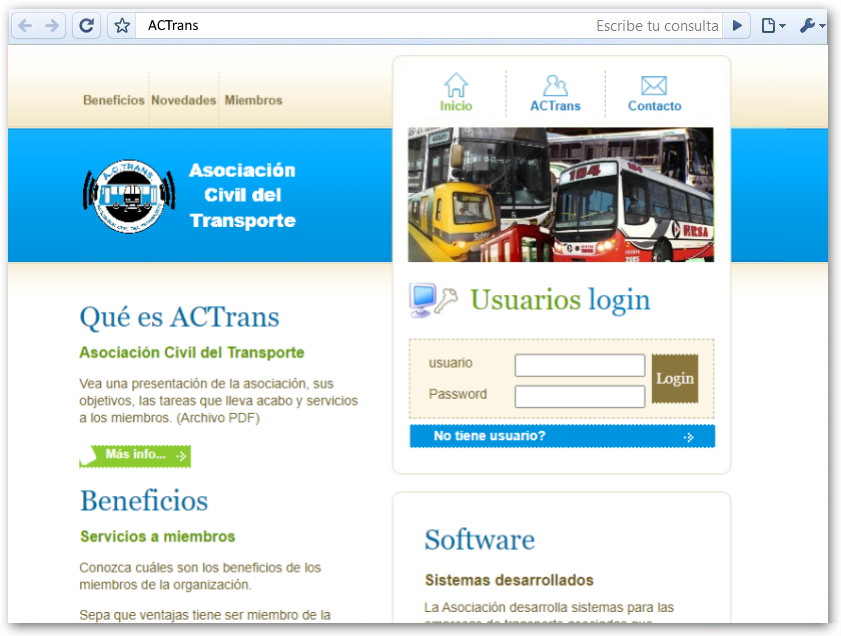Image resolution: width=841 pixels, height=636 pixels.
Task: Click the Inicio house icon
Action: [456, 85]
